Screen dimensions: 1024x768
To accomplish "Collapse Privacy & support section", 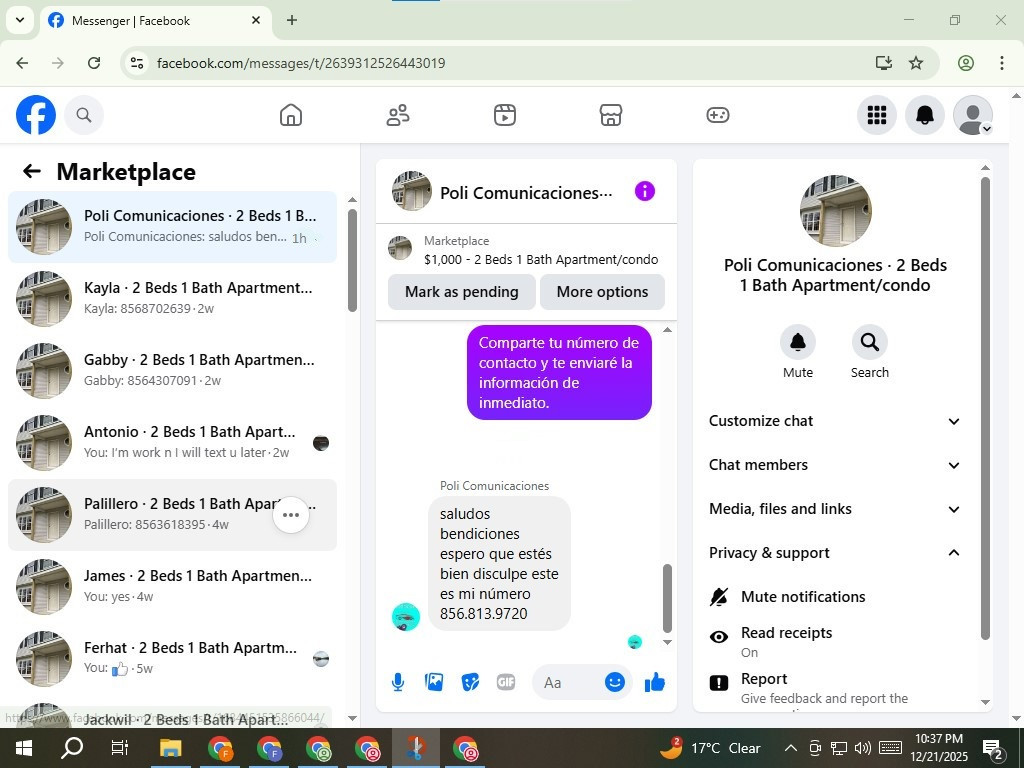I will 835,553.
